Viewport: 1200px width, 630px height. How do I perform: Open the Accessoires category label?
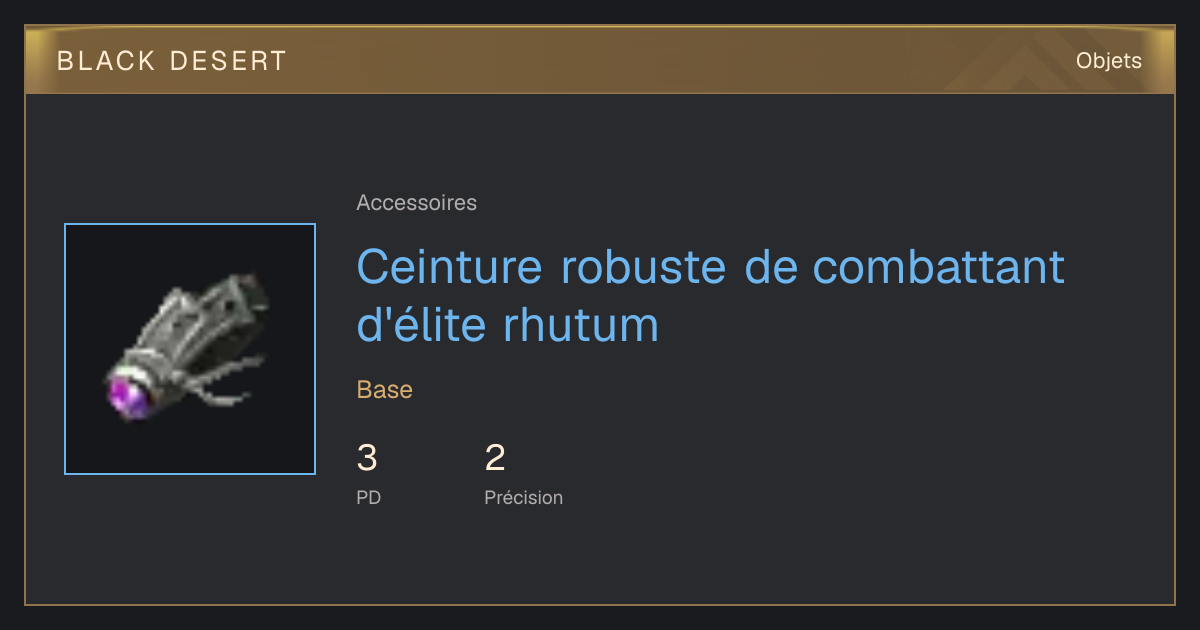click(x=416, y=203)
